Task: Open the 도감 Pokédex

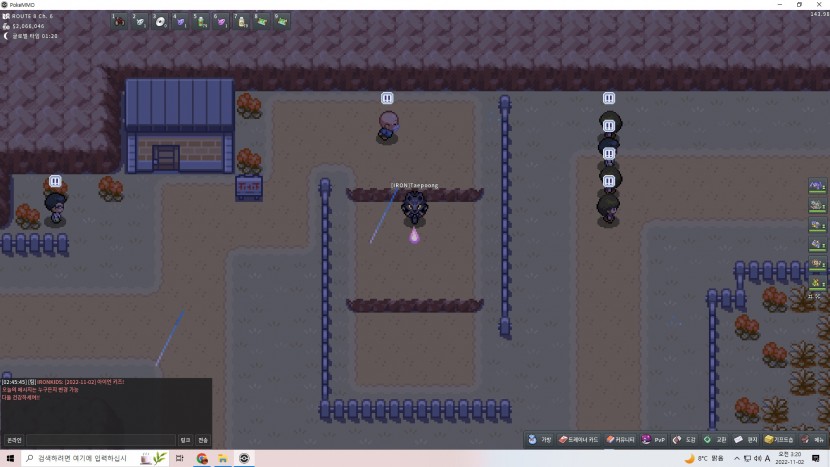Action: [684, 439]
